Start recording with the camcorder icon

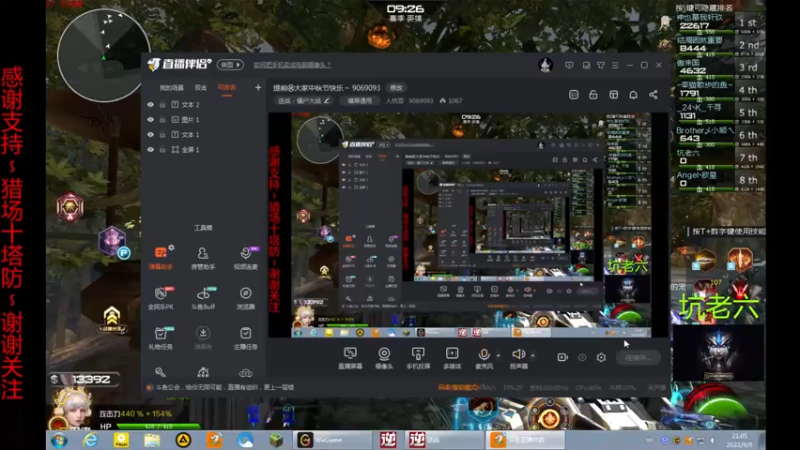(x=562, y=357)
